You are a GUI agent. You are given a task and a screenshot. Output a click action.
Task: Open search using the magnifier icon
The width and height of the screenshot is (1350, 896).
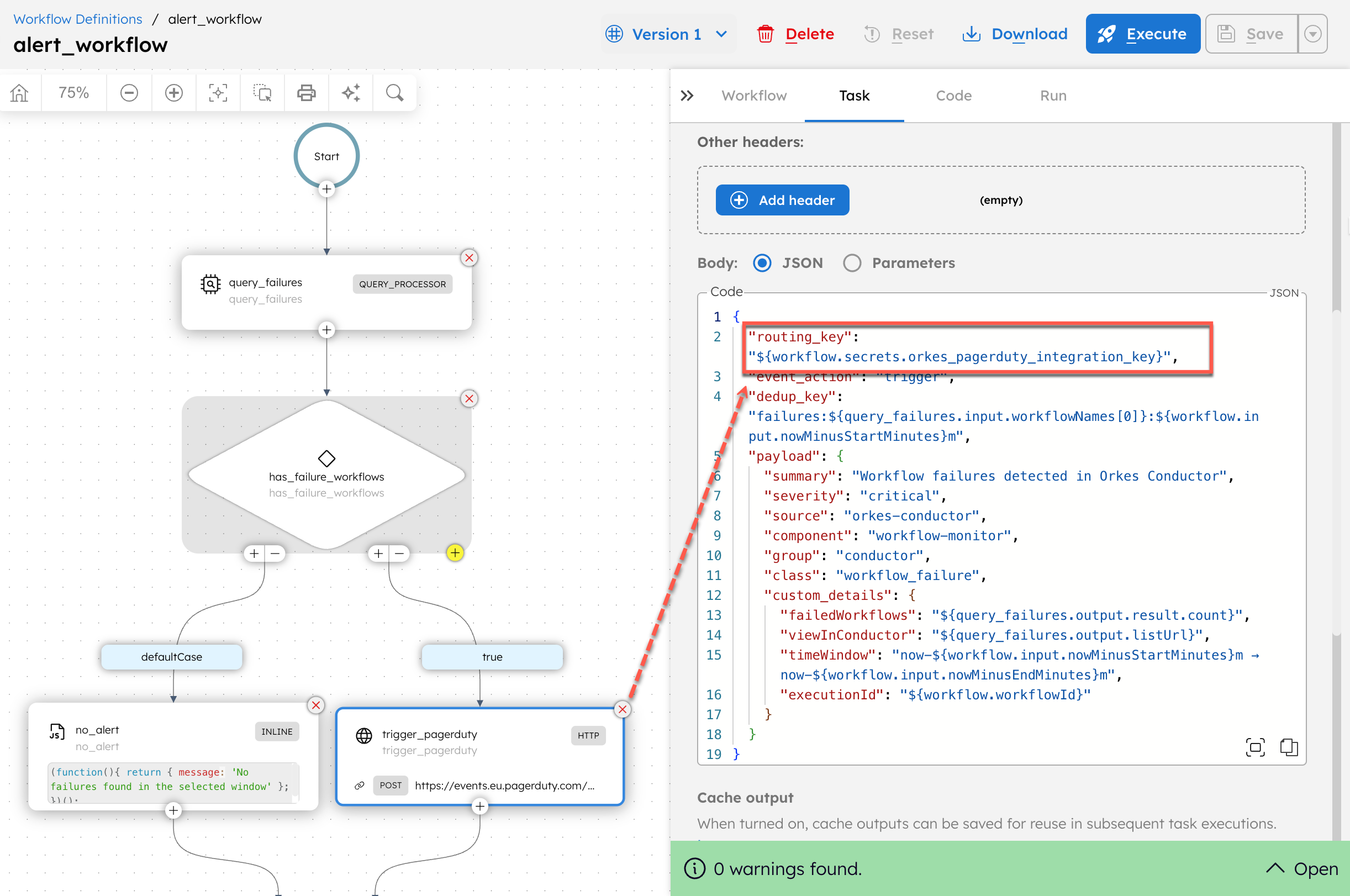[x=394, y=92]
